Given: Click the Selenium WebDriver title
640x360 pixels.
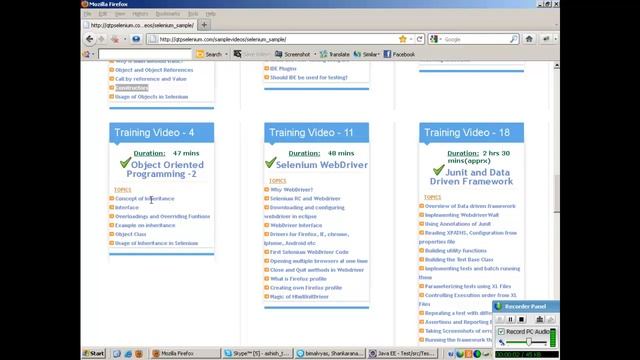Looking at the screenshot, I should 322,165.
